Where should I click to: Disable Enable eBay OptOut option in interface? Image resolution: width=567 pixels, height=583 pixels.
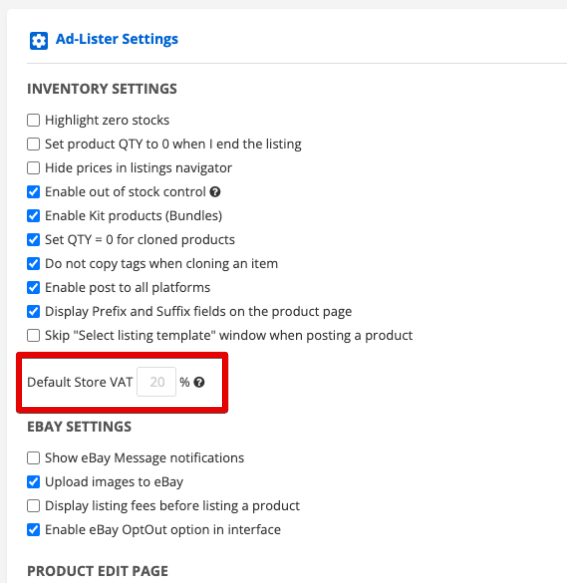coord(33,529)
